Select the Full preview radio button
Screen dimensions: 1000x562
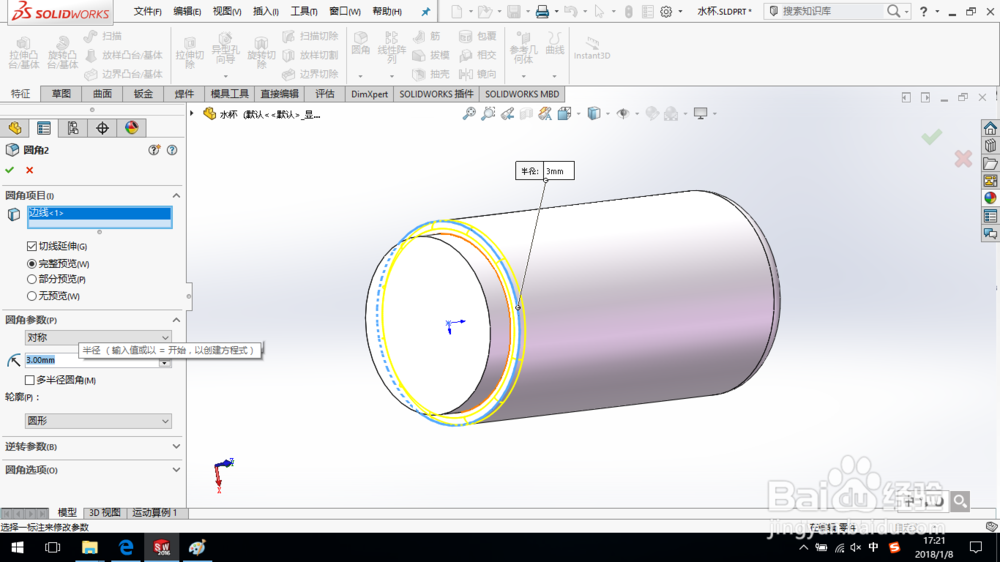click(x=31, y=263)
